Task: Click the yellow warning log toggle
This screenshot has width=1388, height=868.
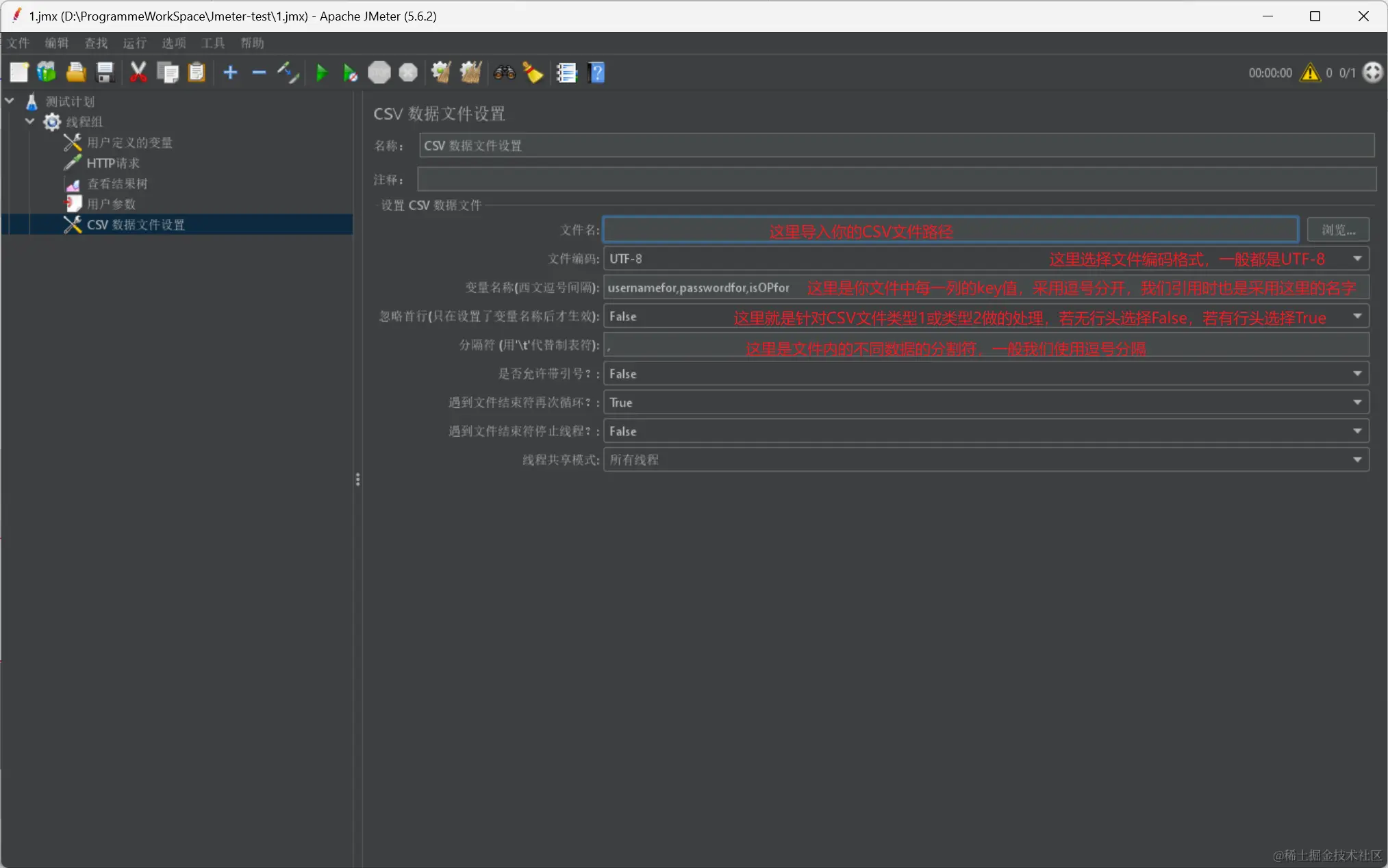Action: click(x=1310, y=73)
